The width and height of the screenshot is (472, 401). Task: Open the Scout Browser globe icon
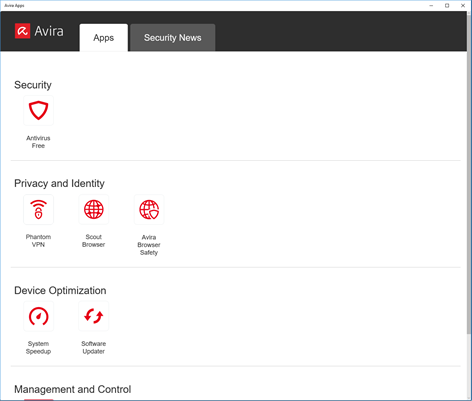(x=94, y=209)
